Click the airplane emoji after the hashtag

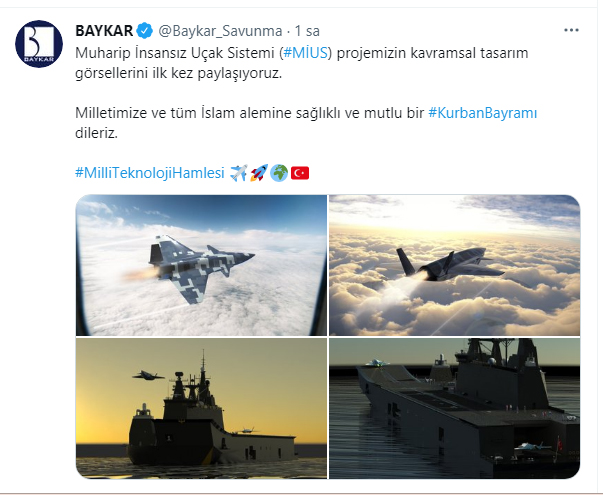pyautogui.click(x=239, y=173)
